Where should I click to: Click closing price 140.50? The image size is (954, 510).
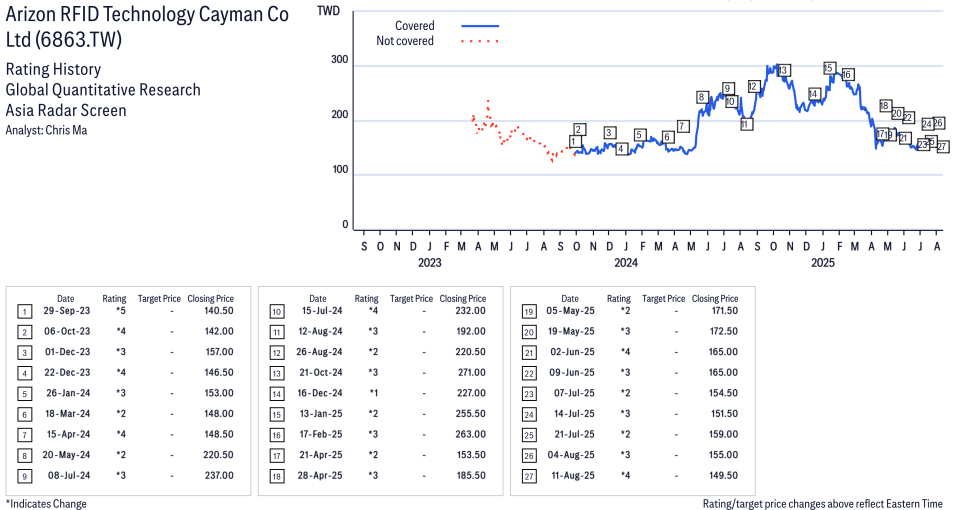click(x=219, y=311)
